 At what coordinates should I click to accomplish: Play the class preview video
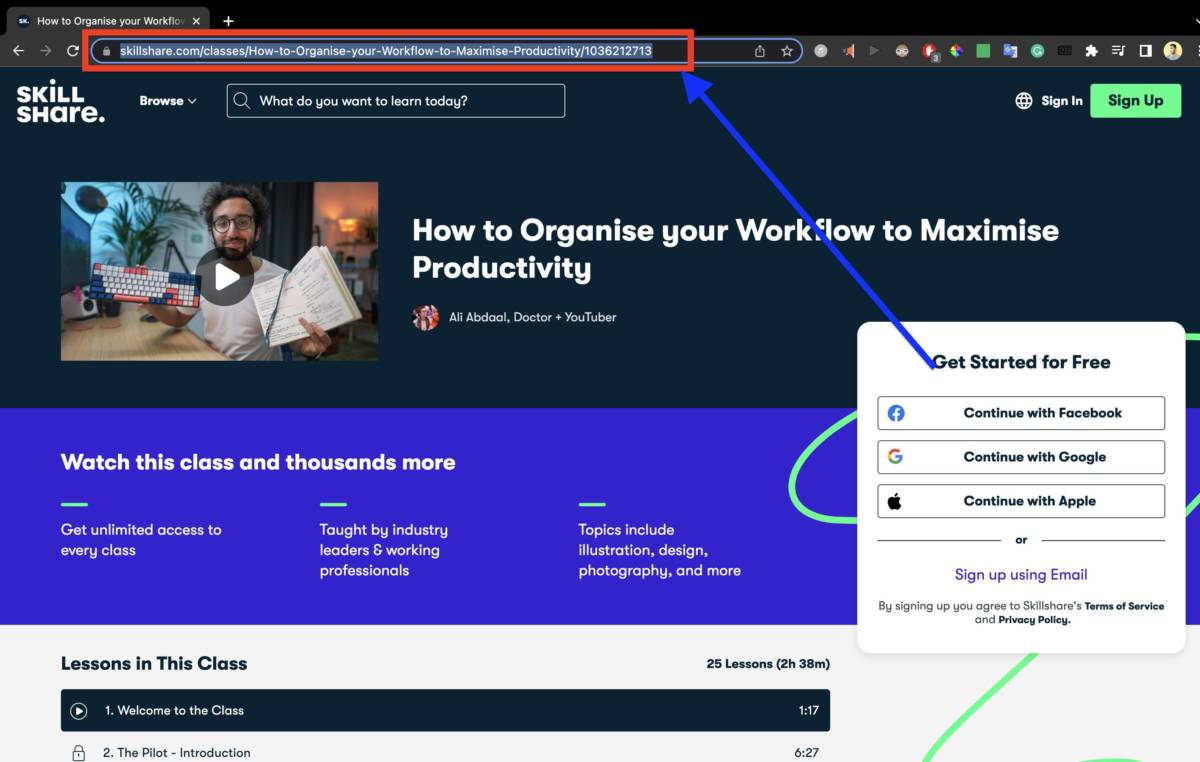(x=224, y=277)
